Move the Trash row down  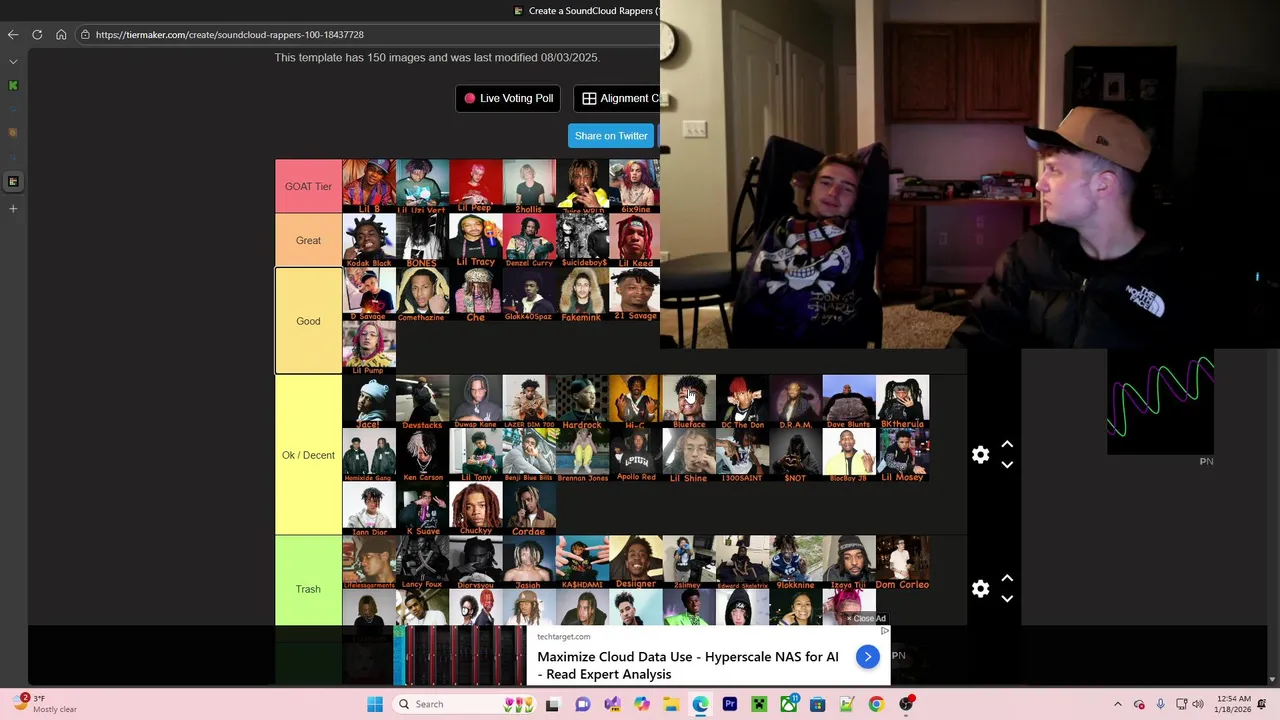pyautogui.click(x=1007, y=599)
